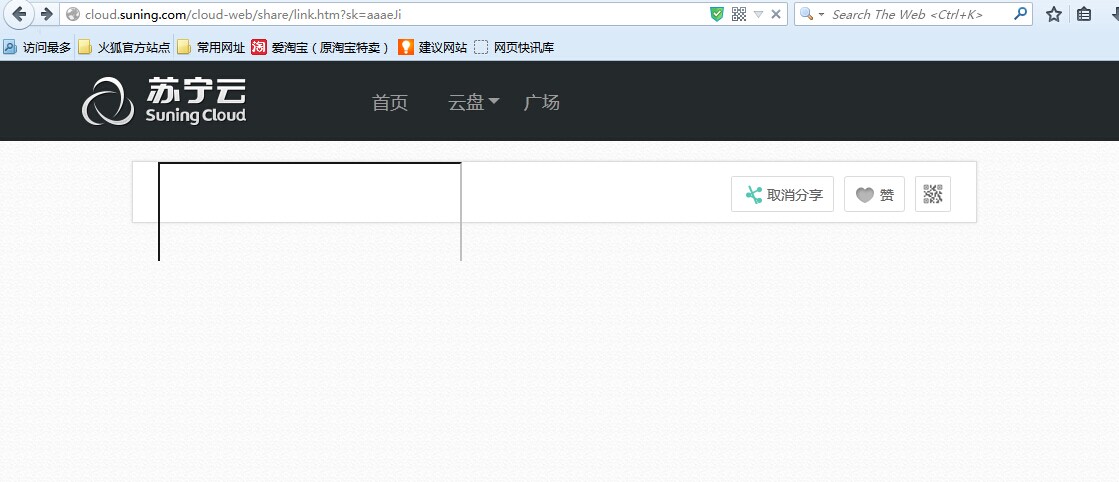Go to 首页 in navigation
Image resolution: width=1119 pixels, height=482 pixels.
[x=390, y=103]
